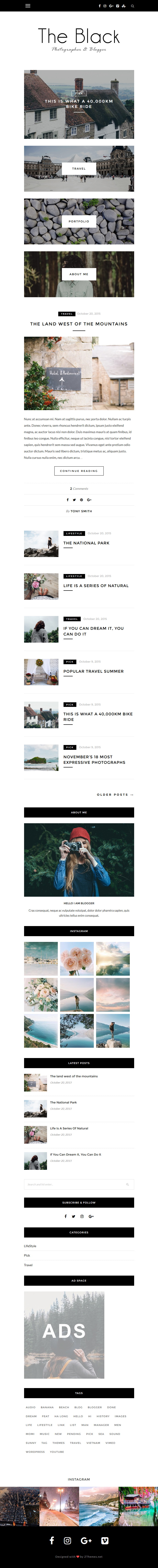Share the post on Pinterest below comments
This screenshot has width=158, height=1568.
click(81, 500)
